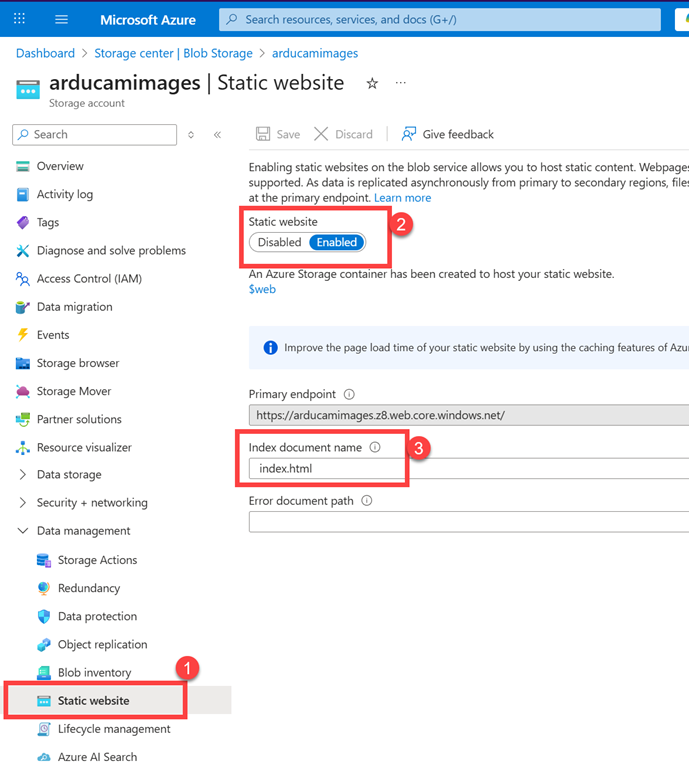Click the Save disk icon

(x=263, y=134)
